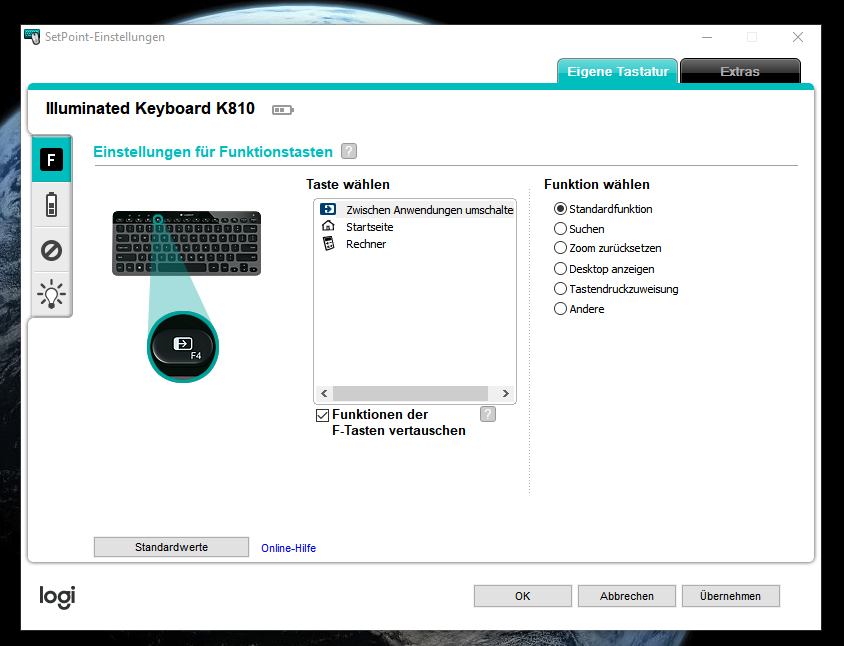Select the Suchen radio option
The height and width of the screenshot is (646, 844).
(x=560, y=229)
